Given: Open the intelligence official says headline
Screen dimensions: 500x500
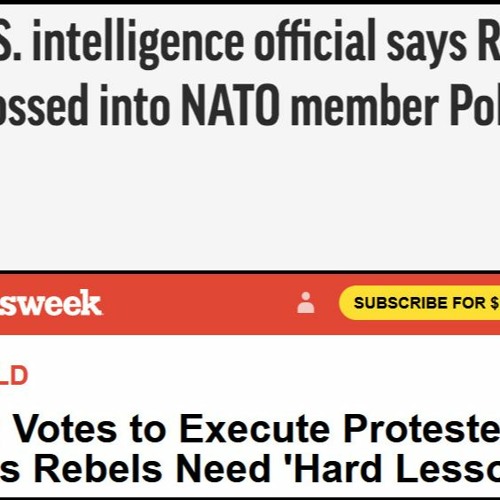Looking at the screenshot, I should tap(250, 44).
